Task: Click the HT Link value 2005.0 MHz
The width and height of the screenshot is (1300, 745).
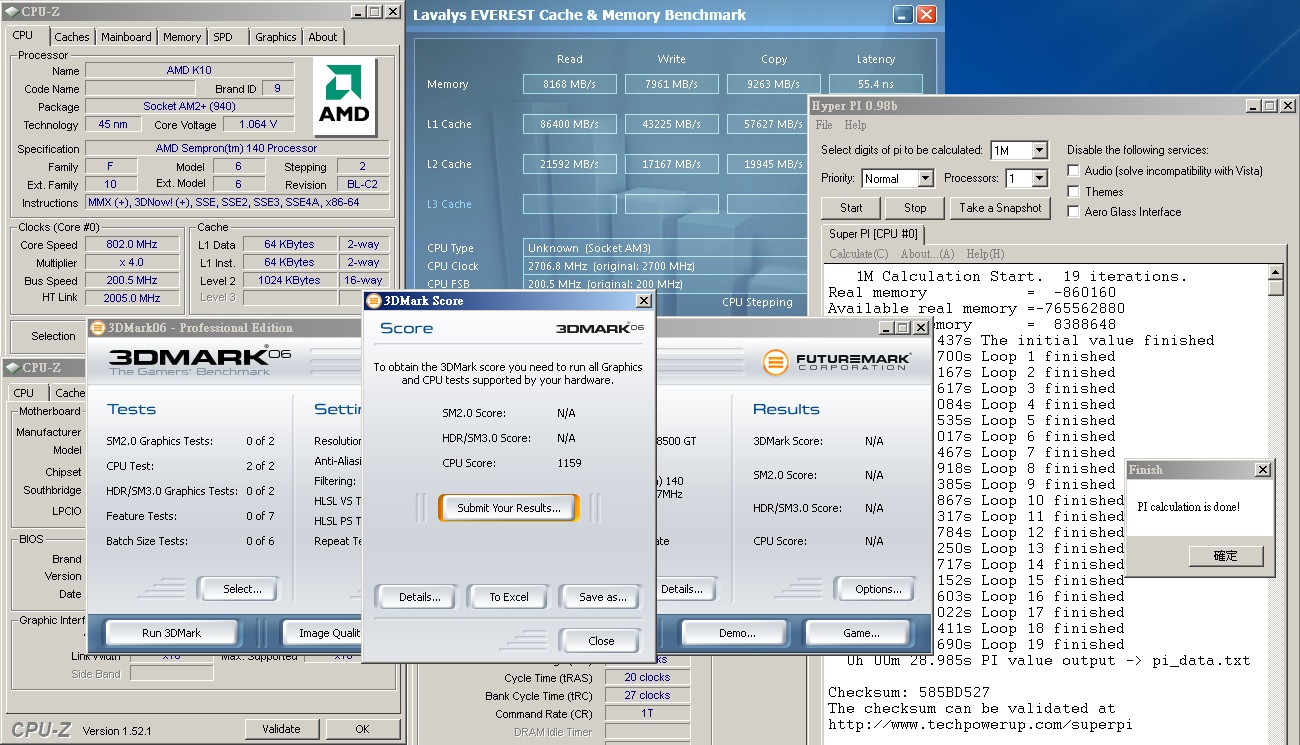Action: pyautogui.click(x=131, y=298)
